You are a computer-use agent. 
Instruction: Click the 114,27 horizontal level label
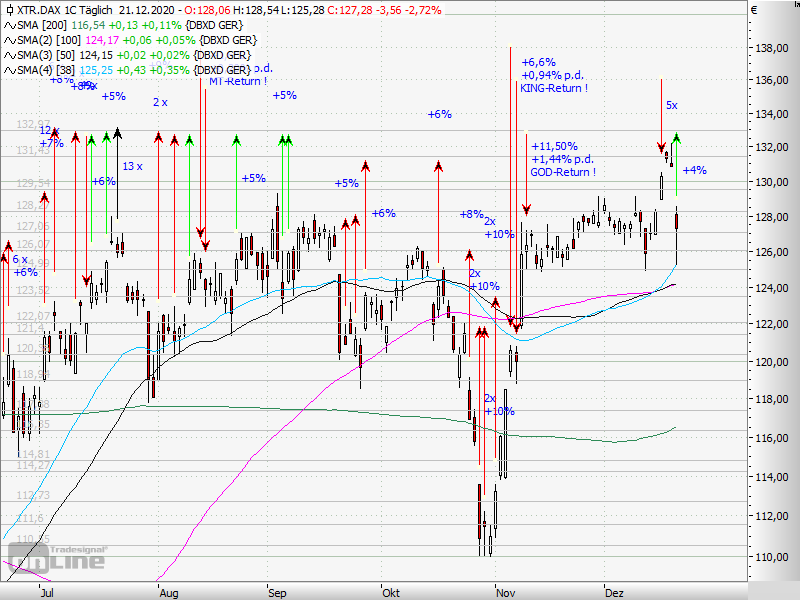click(x=33, y=465)
